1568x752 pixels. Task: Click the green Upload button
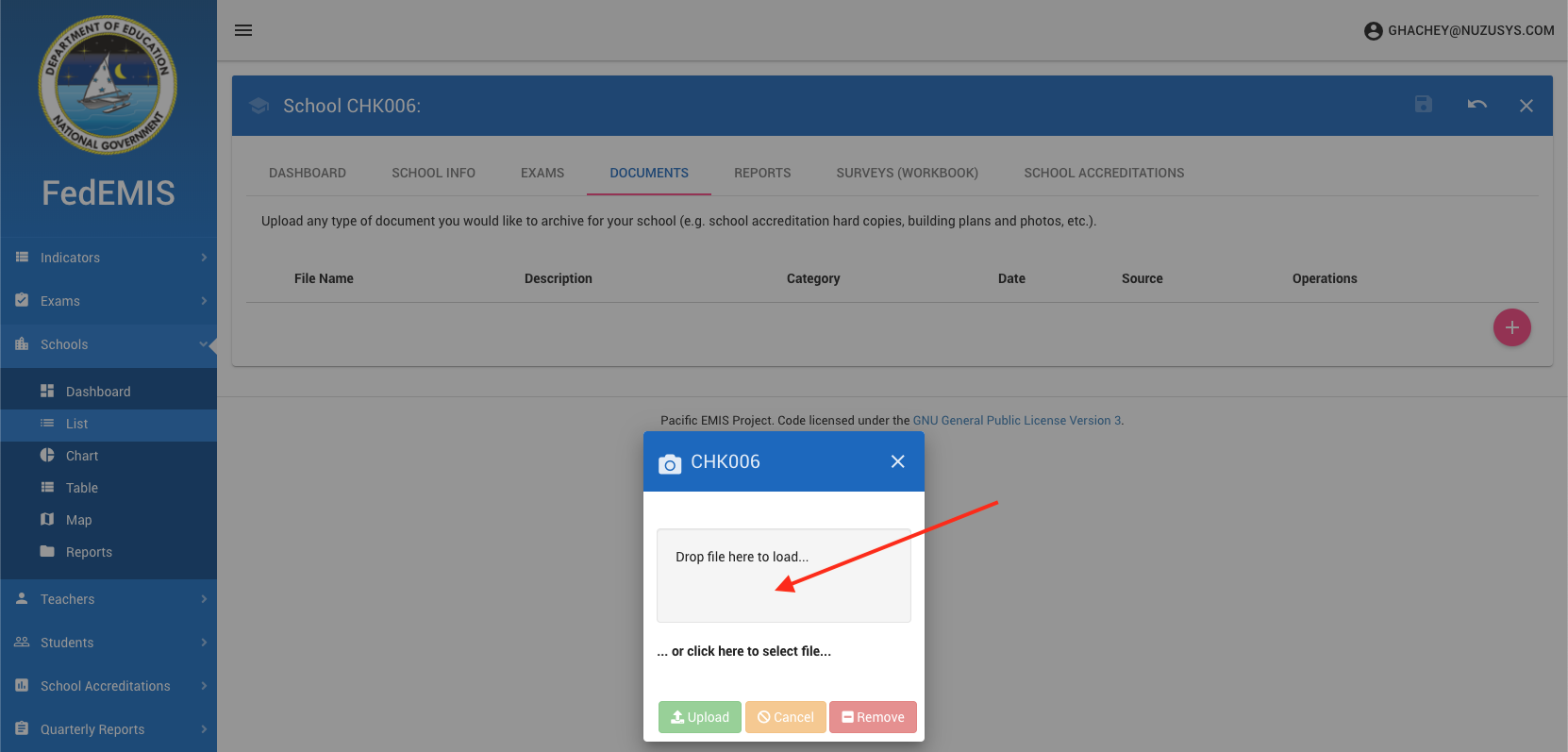coord(699,717)
